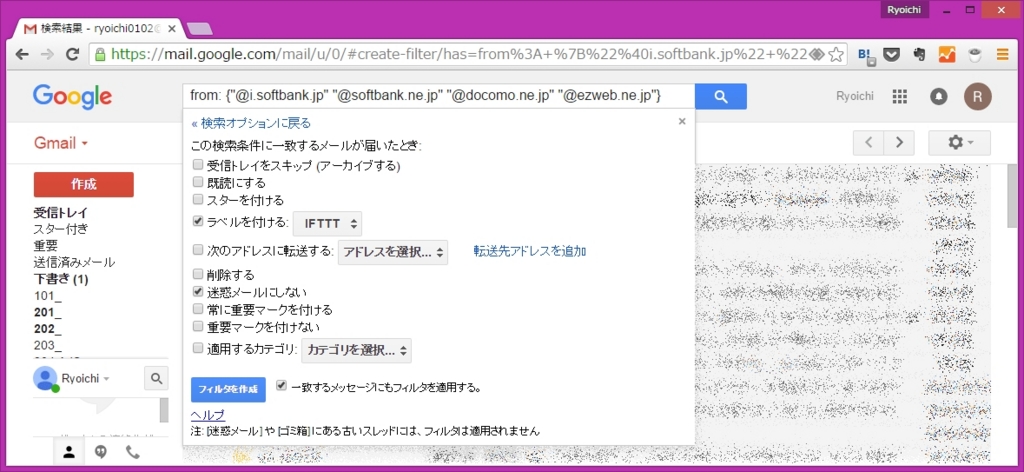
Task: Uncheck ラベルを付ける checkbox
Action: click(198, 221)
